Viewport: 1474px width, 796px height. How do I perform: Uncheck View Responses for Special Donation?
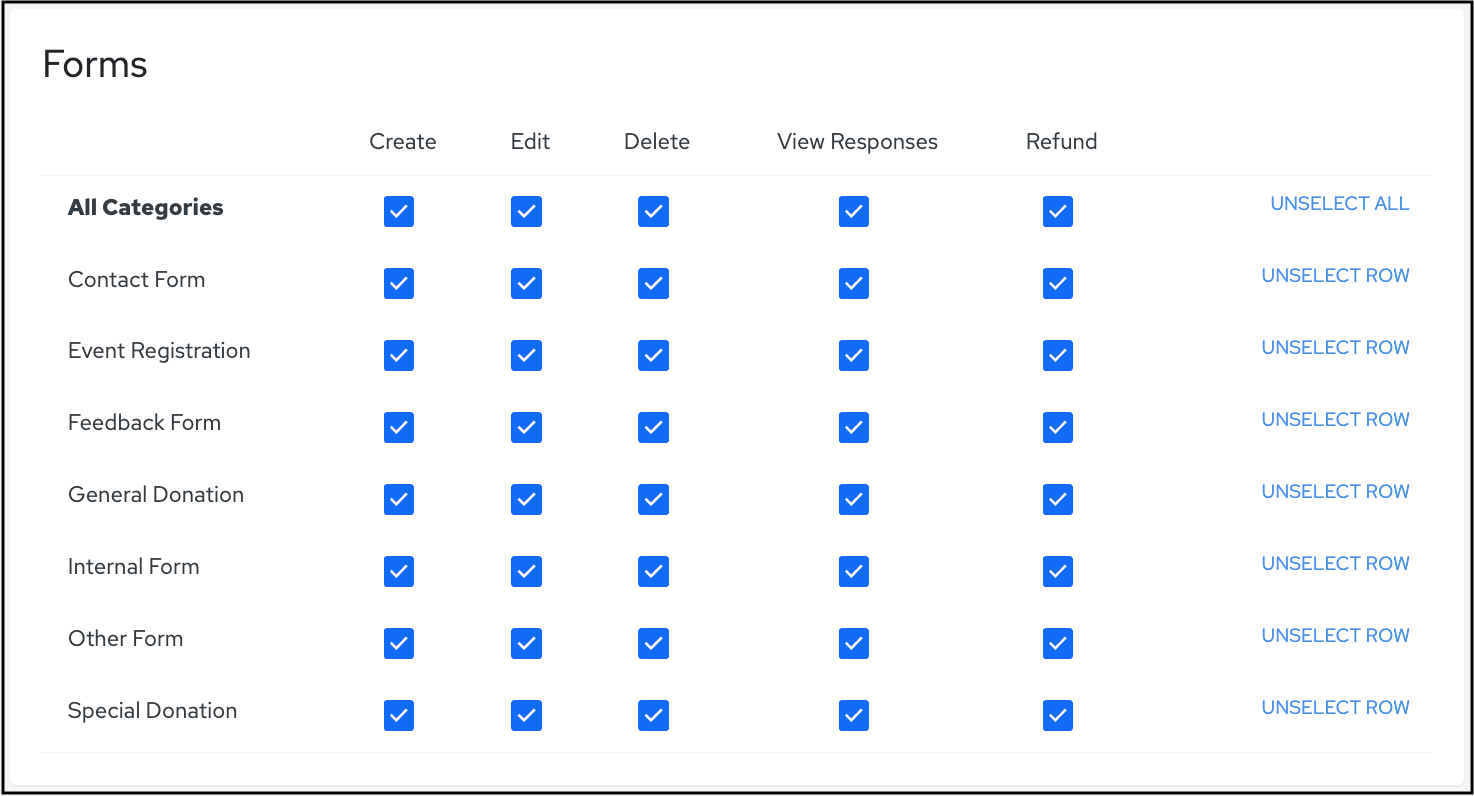pyautogui.click(x=854, y=716)
